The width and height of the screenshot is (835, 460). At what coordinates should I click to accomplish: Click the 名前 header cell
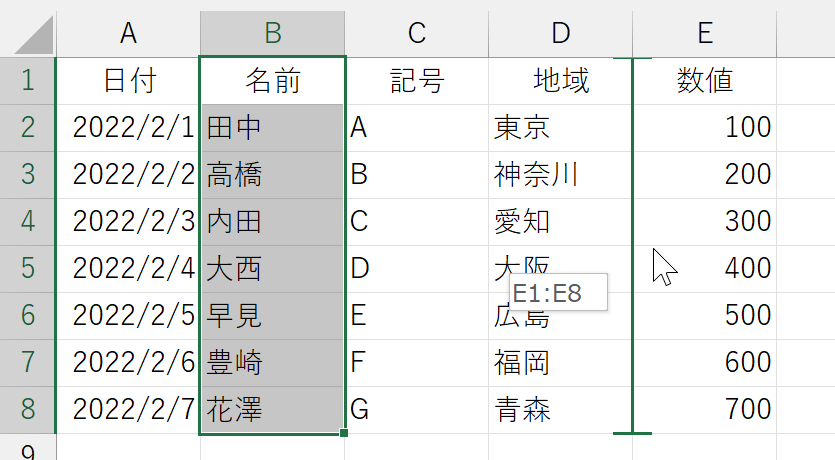pos(273,81)
